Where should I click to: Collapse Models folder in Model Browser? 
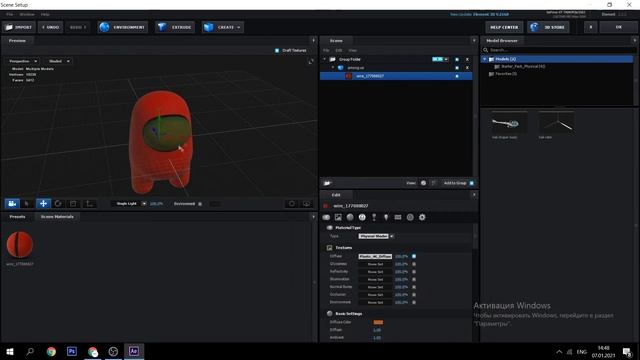(484, 59)
